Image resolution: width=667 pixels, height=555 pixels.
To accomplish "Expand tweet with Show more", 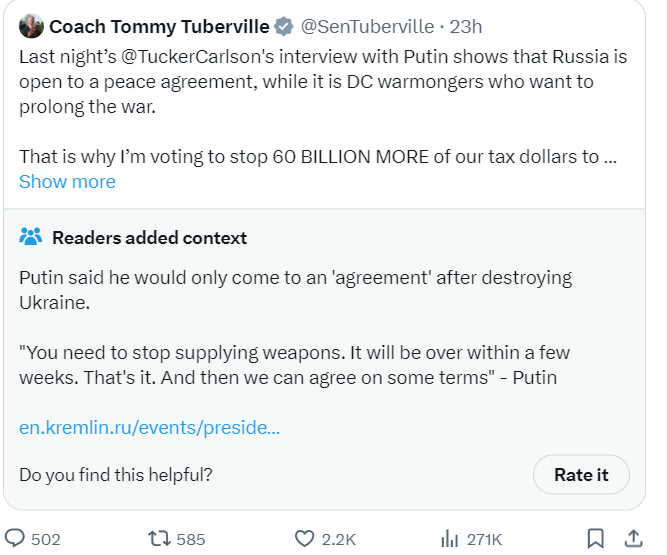I will tap(67, 182).
